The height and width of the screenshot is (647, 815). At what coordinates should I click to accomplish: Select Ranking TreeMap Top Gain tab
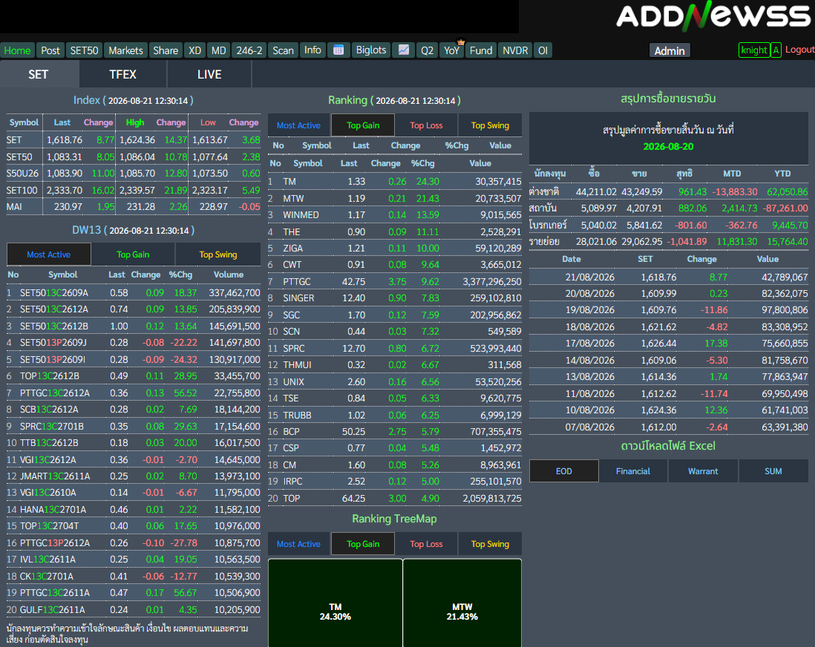[363, 544]
